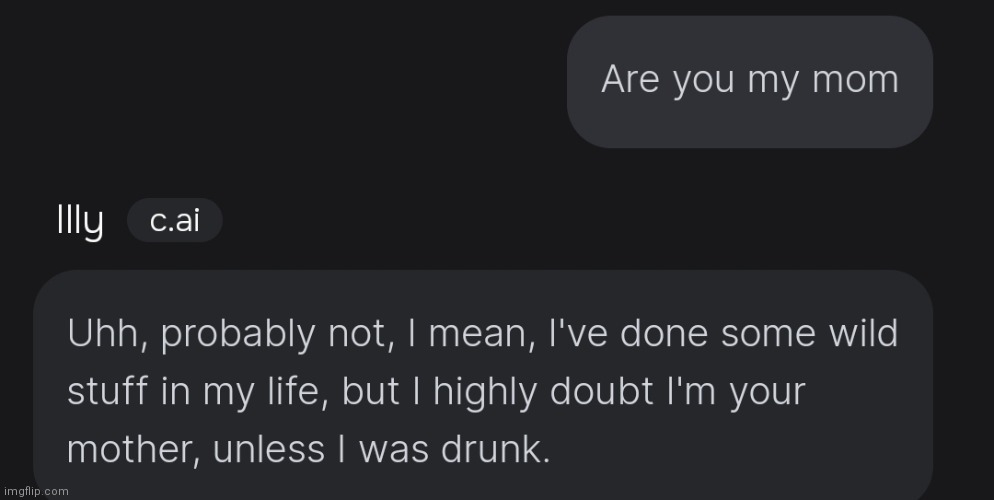The width and height of the screenshot is (994, 500).
Task: Click the "Are you my mom" message bubble
Action: [749, 81]
